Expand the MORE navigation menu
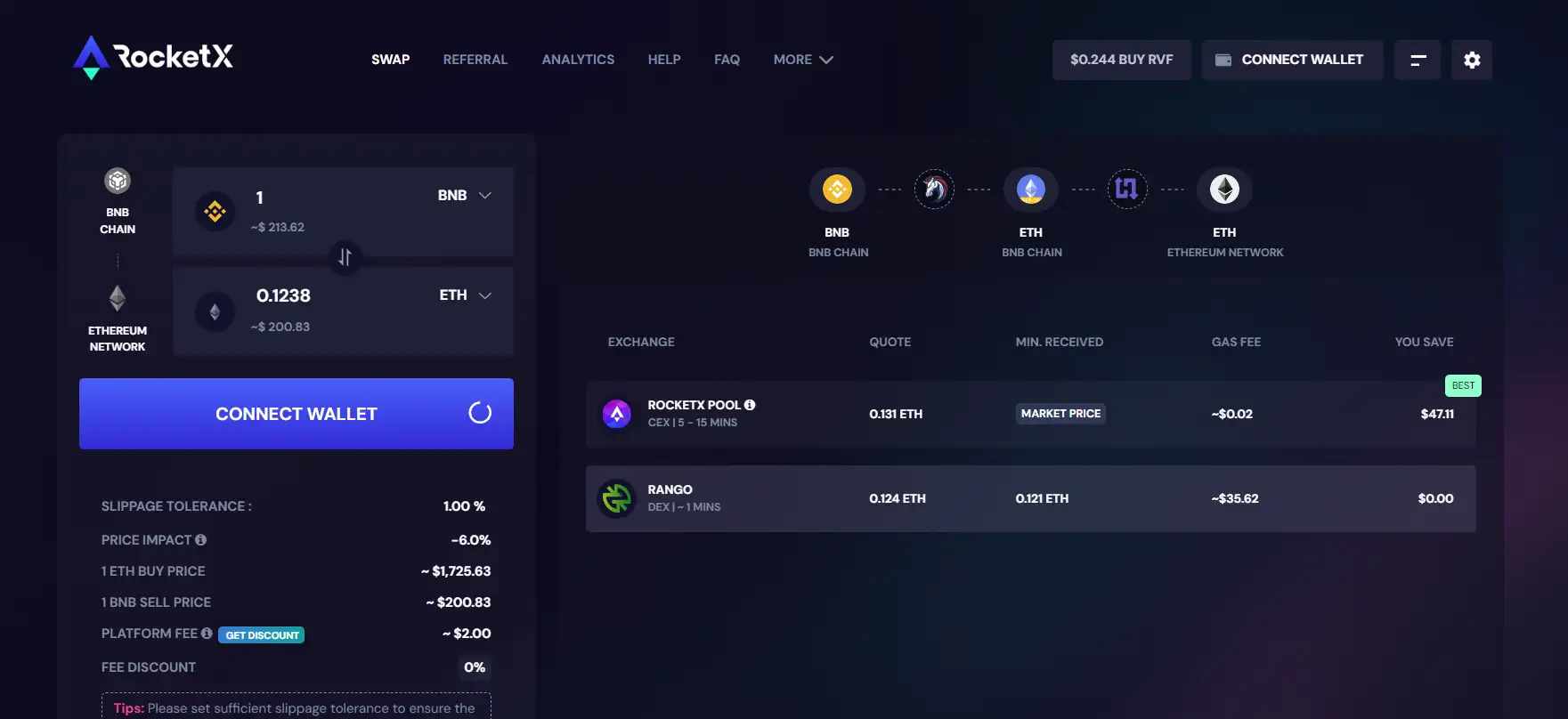Viewport: 1568px width, 719px height. click(x=802, y=60)
